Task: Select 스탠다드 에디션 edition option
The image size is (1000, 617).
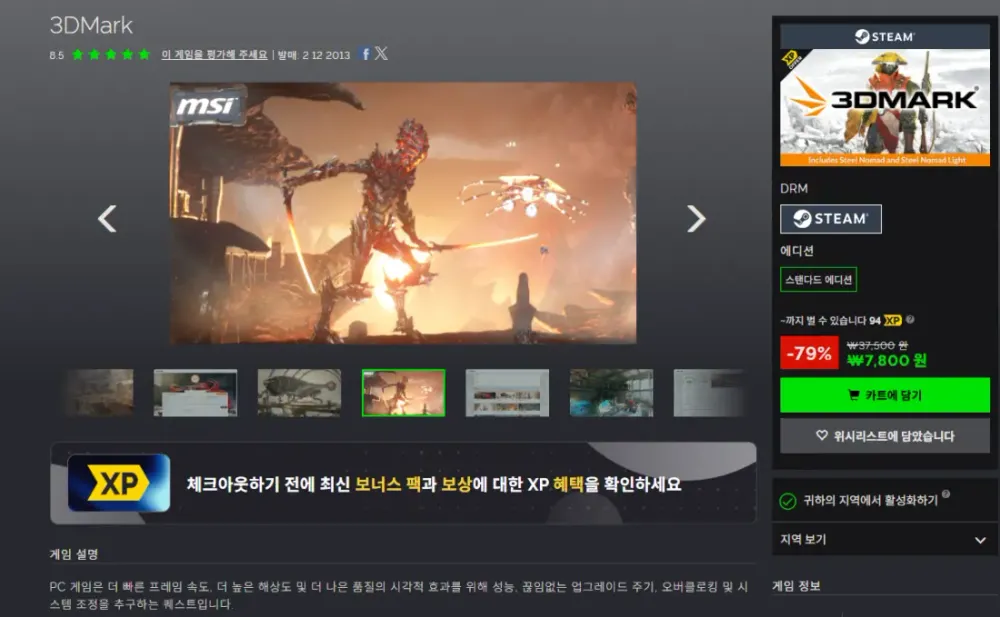Action: (x=818, y=279)
